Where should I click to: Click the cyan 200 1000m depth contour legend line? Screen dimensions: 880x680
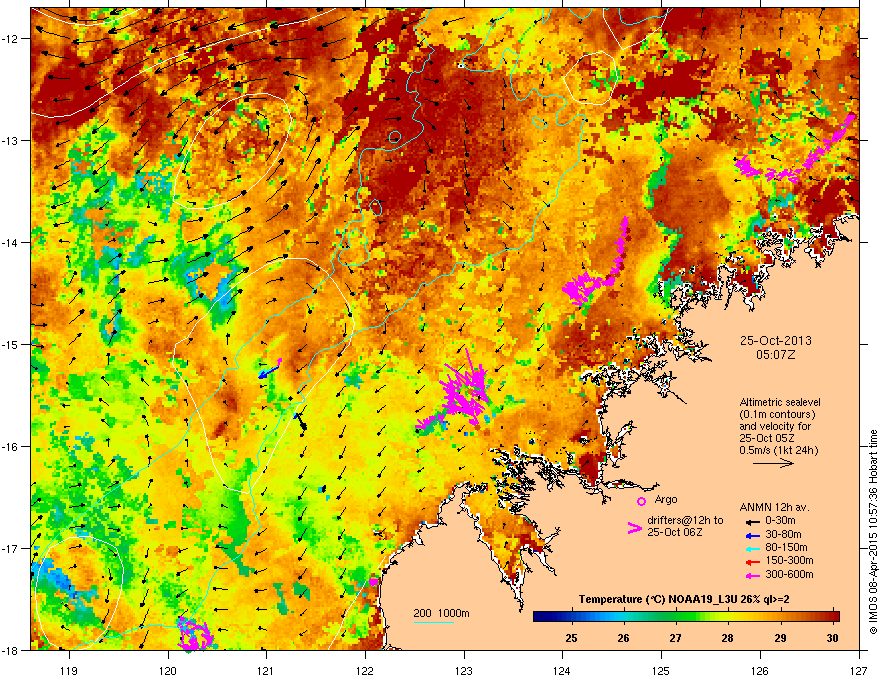tap(434, 622)
